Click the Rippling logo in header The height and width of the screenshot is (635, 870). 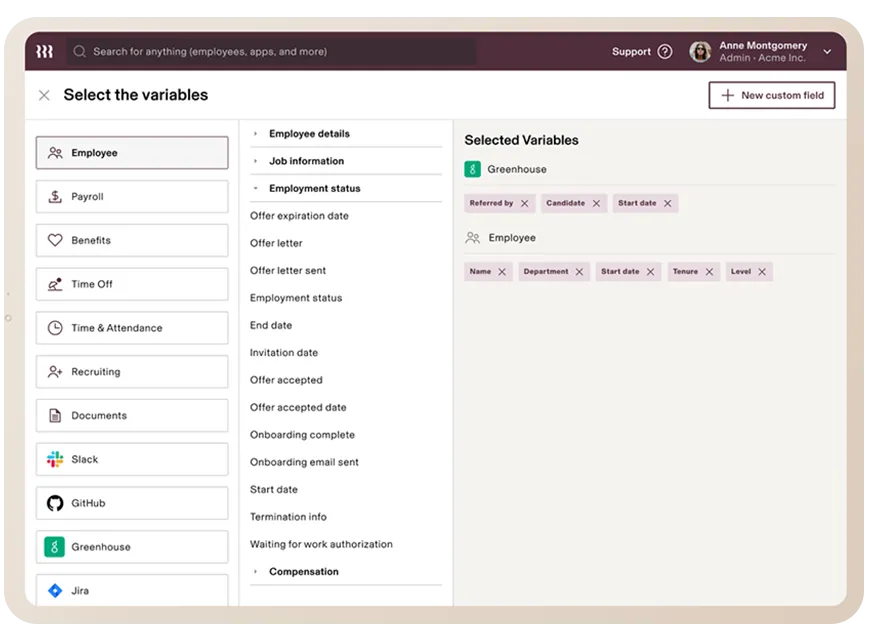click(x=44, y=51)
